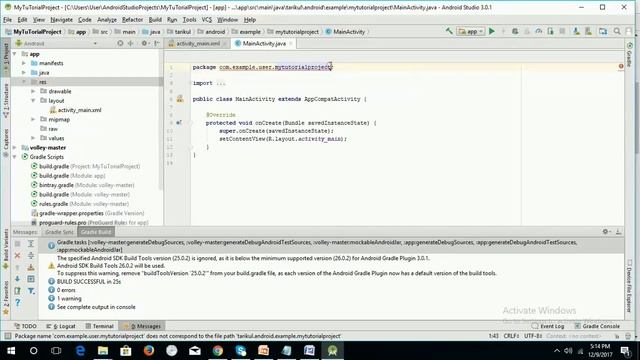640x360 pixels.
Task: Open the app run configuration dropdown
Action: pos(471,31)
